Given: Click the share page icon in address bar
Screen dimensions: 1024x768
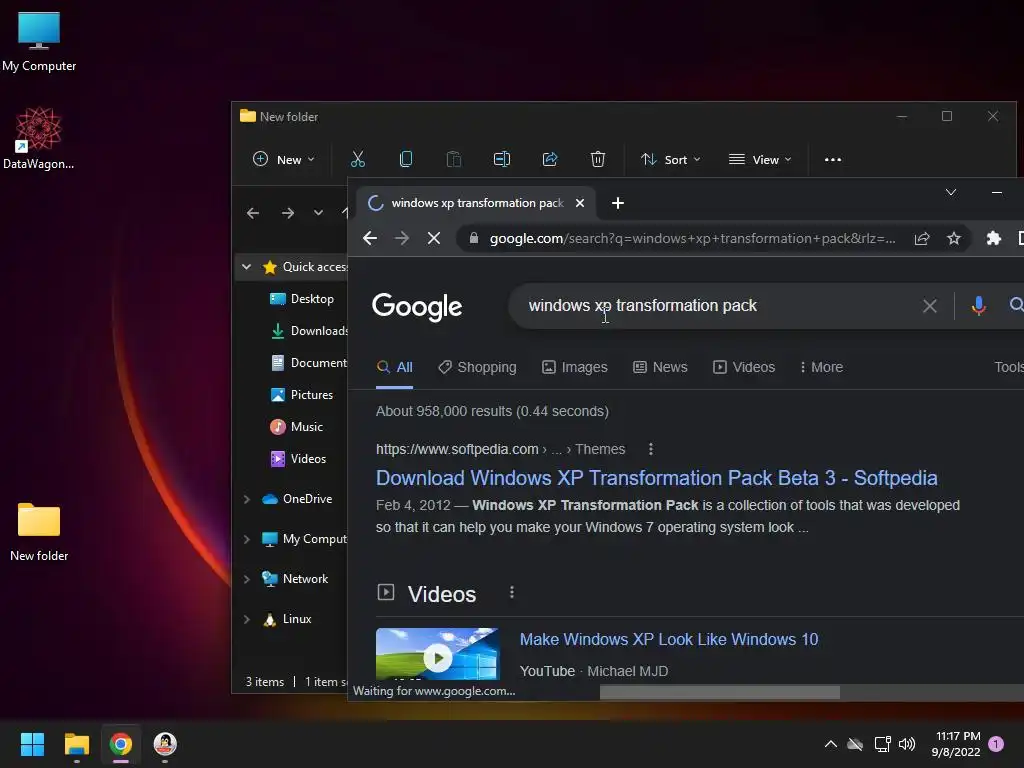Looking at the screenshot, I should click(x=921, y=238).
